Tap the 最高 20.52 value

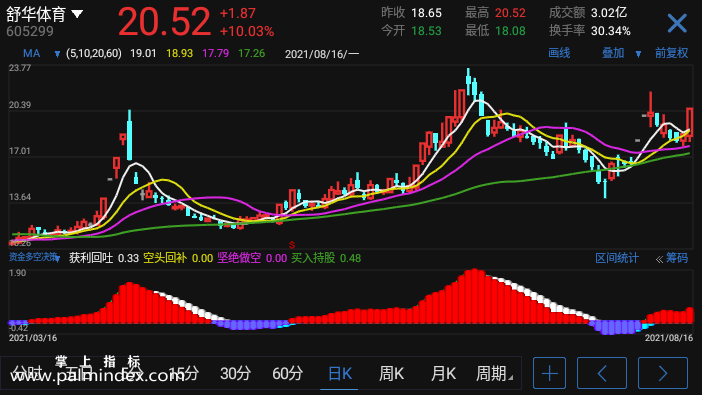click(x=510, y=13)
